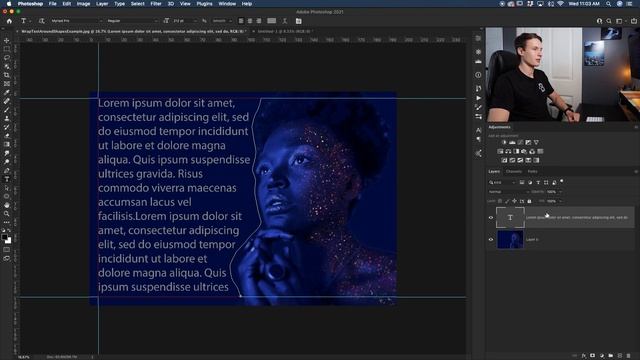The width and height of the screenshot is (640, 360).
Task: Select the Eyedropper tool
Action: pyautogui.click(x=7, y=92)
